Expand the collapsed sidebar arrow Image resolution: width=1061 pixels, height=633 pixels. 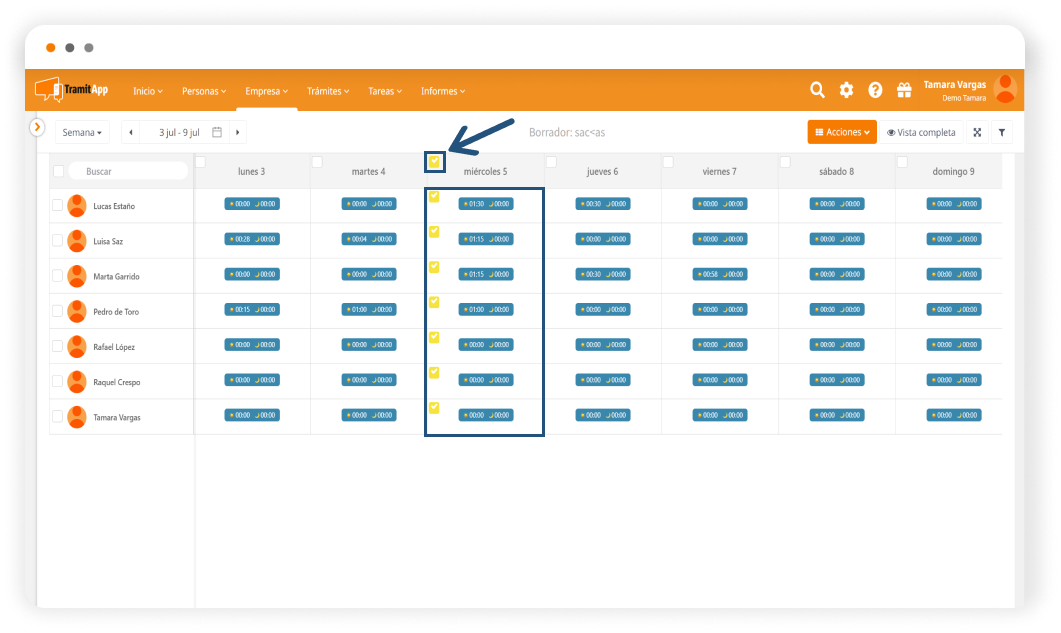[37, 127]
